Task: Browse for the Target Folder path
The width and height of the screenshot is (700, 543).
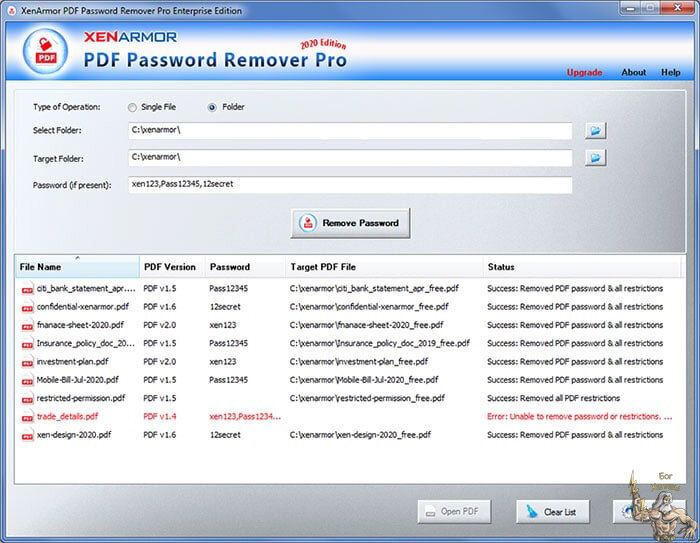Action: coord(596,158)
